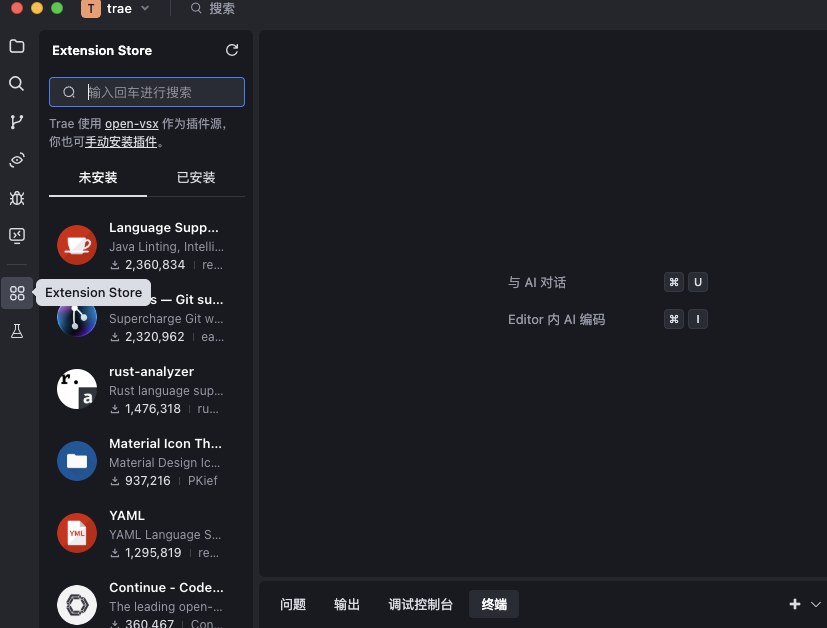This screenshot has height=628, width=827.
Task: Switch to the 未安装 tab
Action: pos(98,178)
